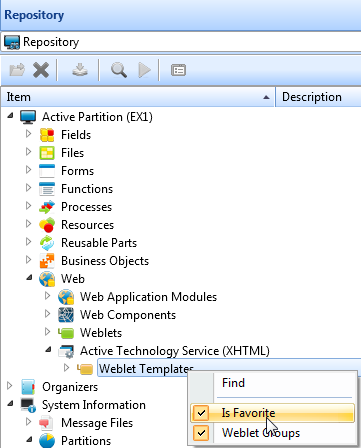Click the Processes arrows icon
Image resolution: width=361 pixels, height=448 pixels.
(47, 207)
